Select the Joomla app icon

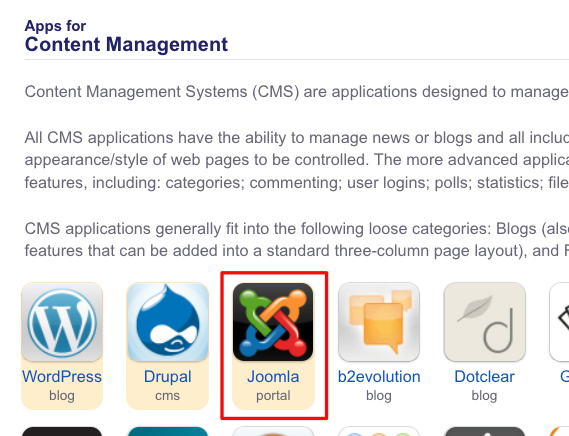coord(273,322)
